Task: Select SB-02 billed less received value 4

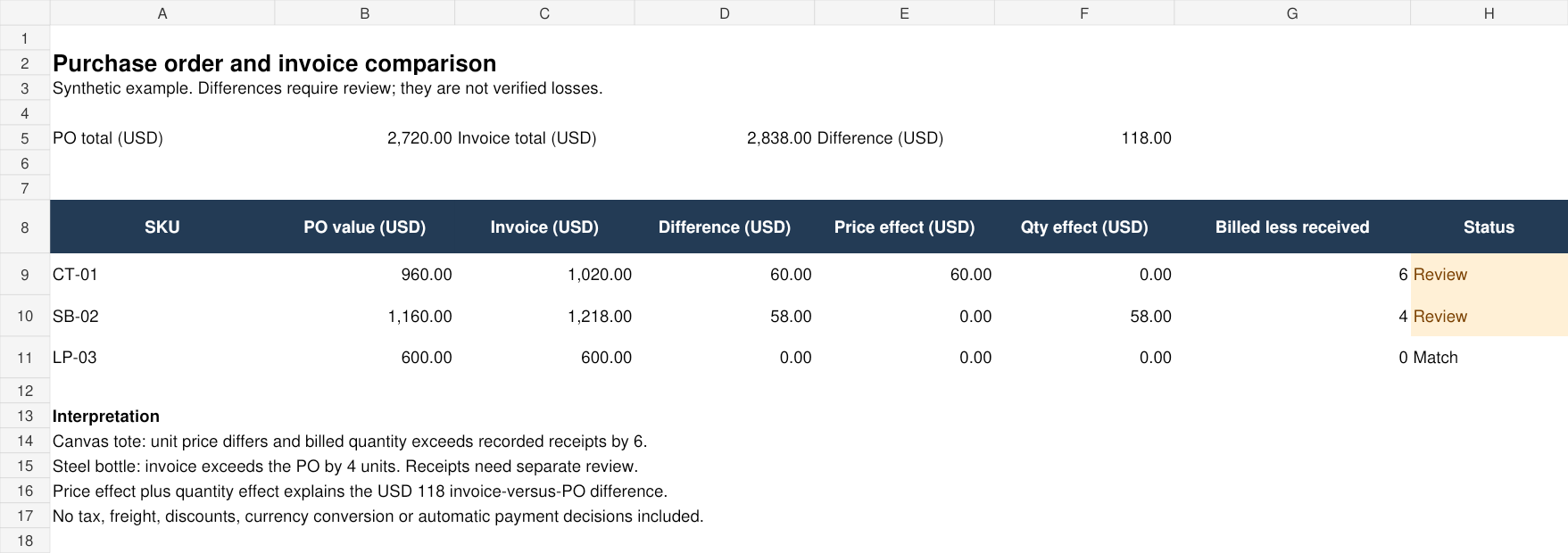Action: point(1292,316)
